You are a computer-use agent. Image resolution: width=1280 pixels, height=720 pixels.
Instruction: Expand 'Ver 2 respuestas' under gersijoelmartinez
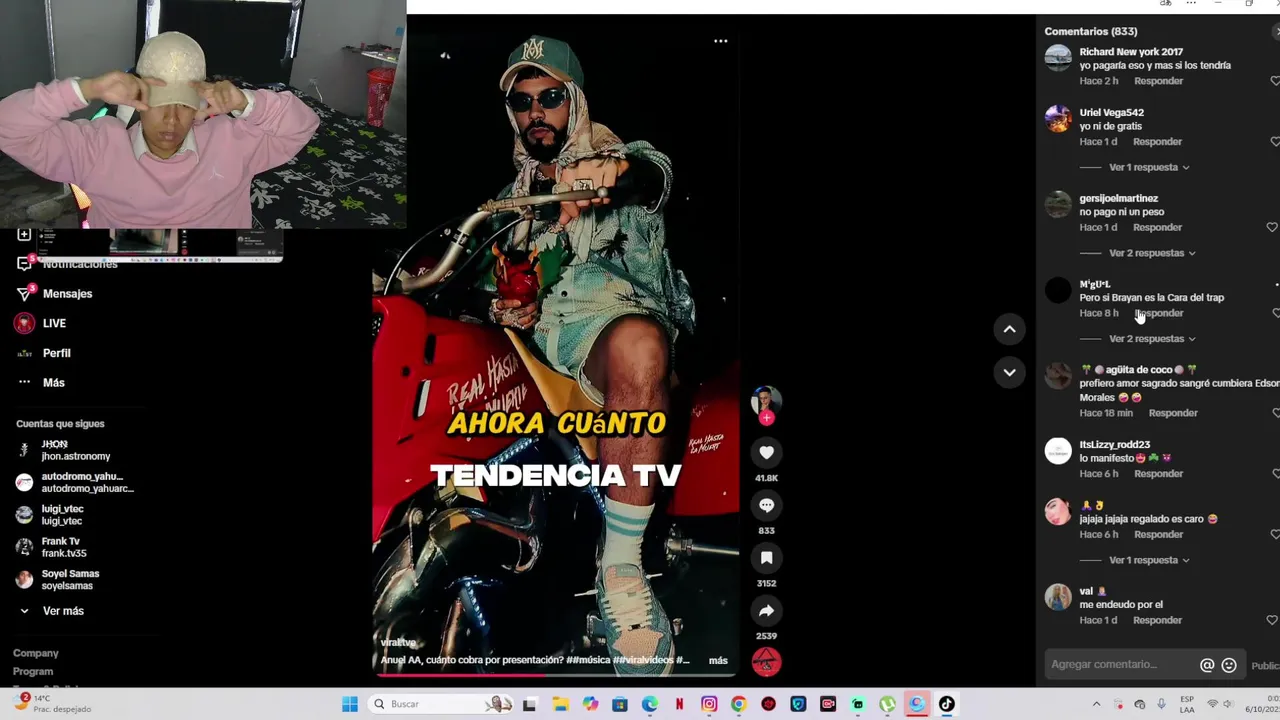point(1152,253)
